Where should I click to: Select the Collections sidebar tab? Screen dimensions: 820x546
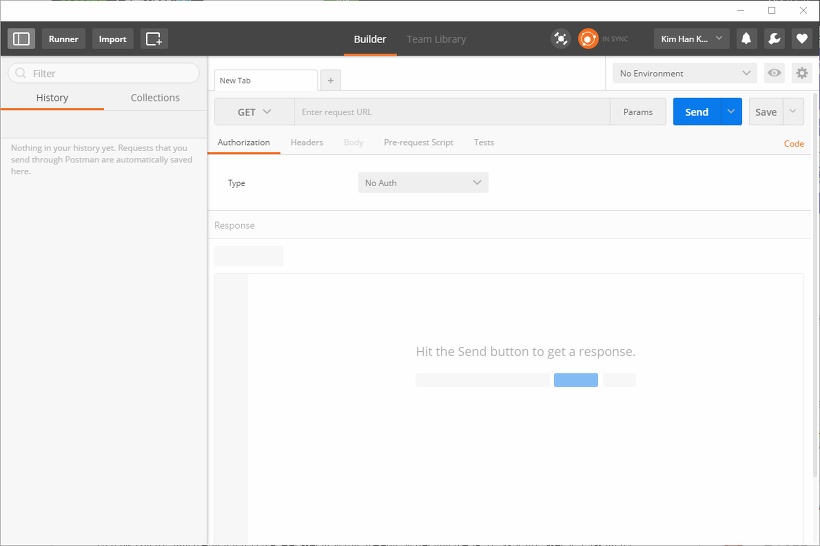pos(155,98)
